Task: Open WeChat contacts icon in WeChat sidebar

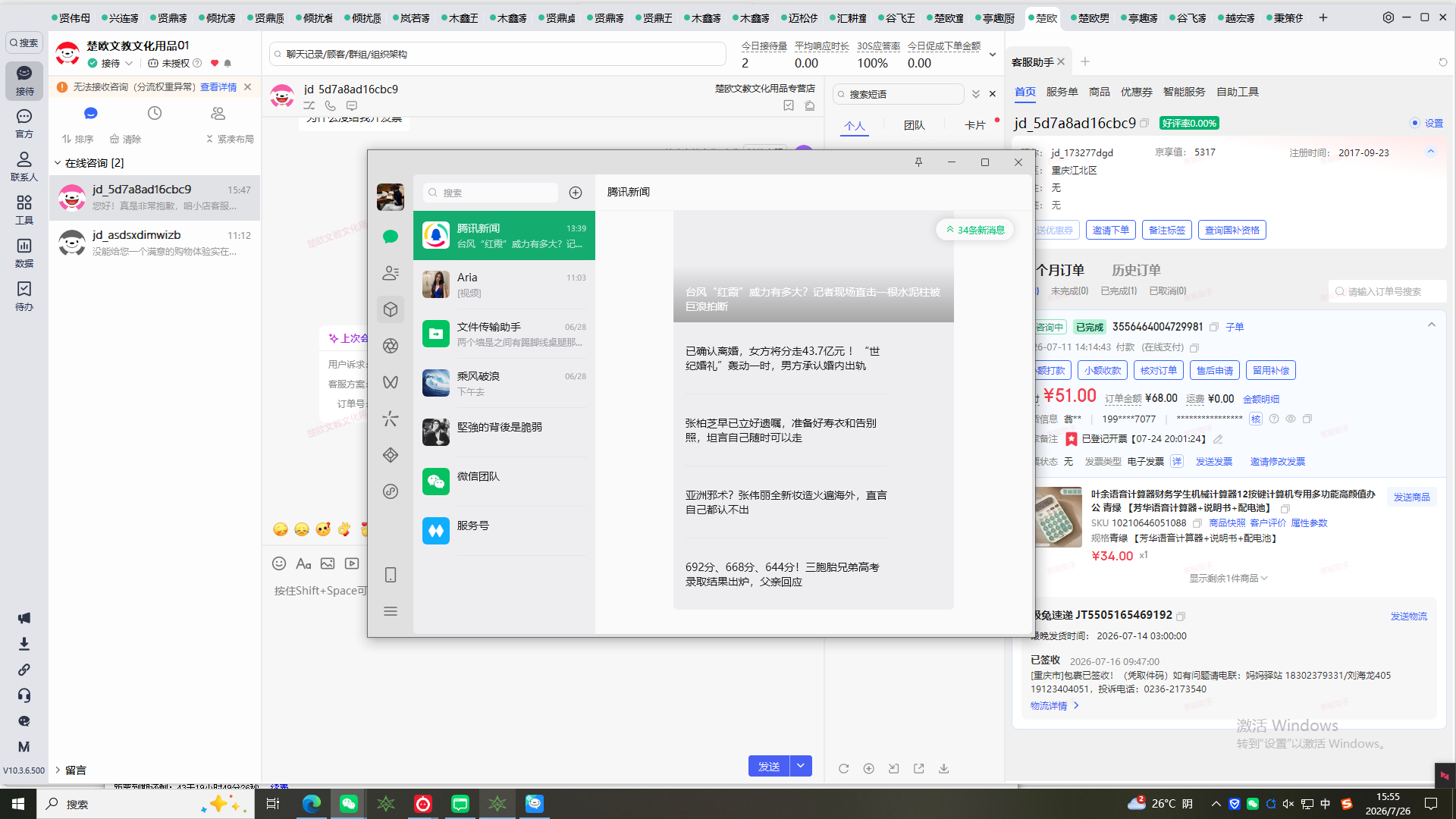Action: point(391,273)
